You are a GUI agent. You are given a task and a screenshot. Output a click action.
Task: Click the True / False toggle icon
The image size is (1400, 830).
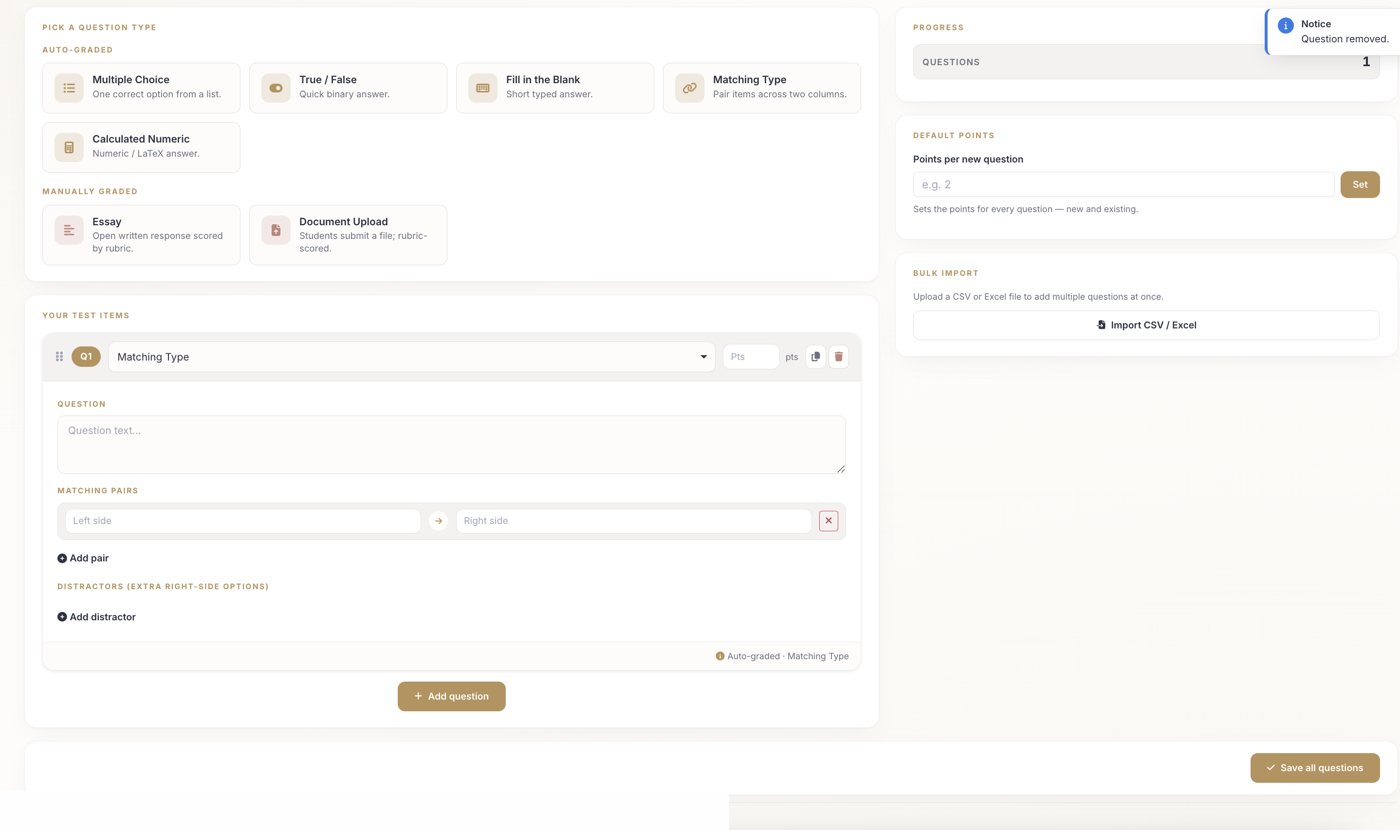point(276,88)
